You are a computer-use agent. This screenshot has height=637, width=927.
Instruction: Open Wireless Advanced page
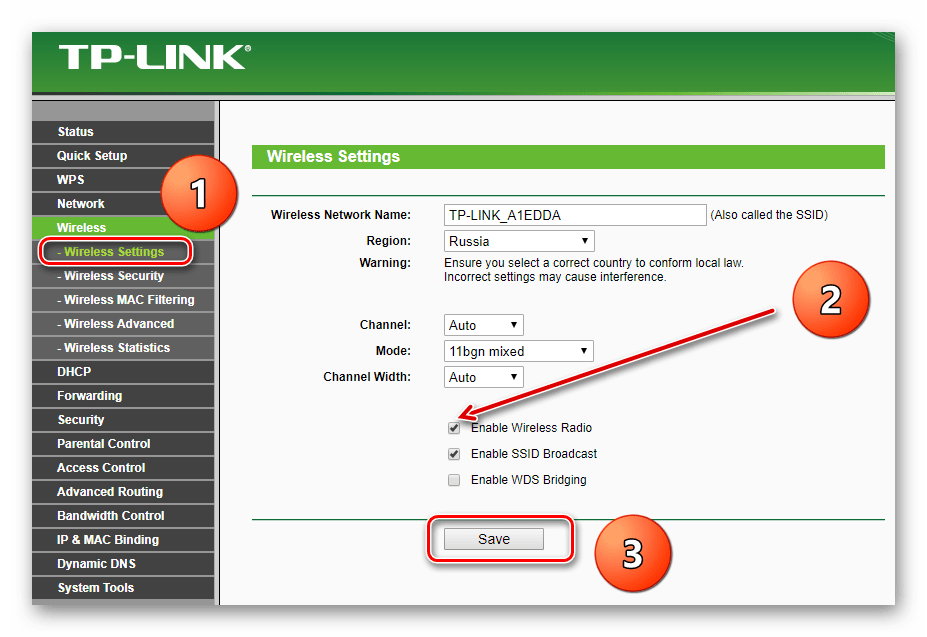tap(123, 324)
